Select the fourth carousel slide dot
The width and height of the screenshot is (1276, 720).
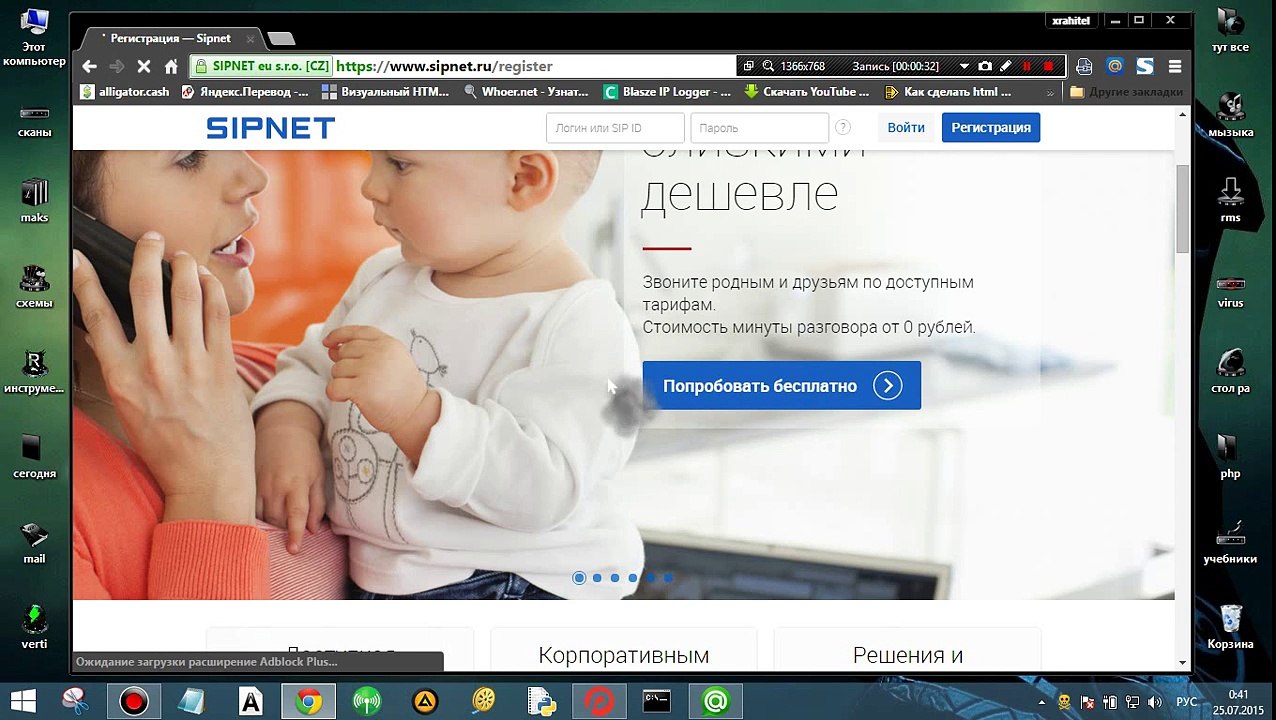pos(633,578)
